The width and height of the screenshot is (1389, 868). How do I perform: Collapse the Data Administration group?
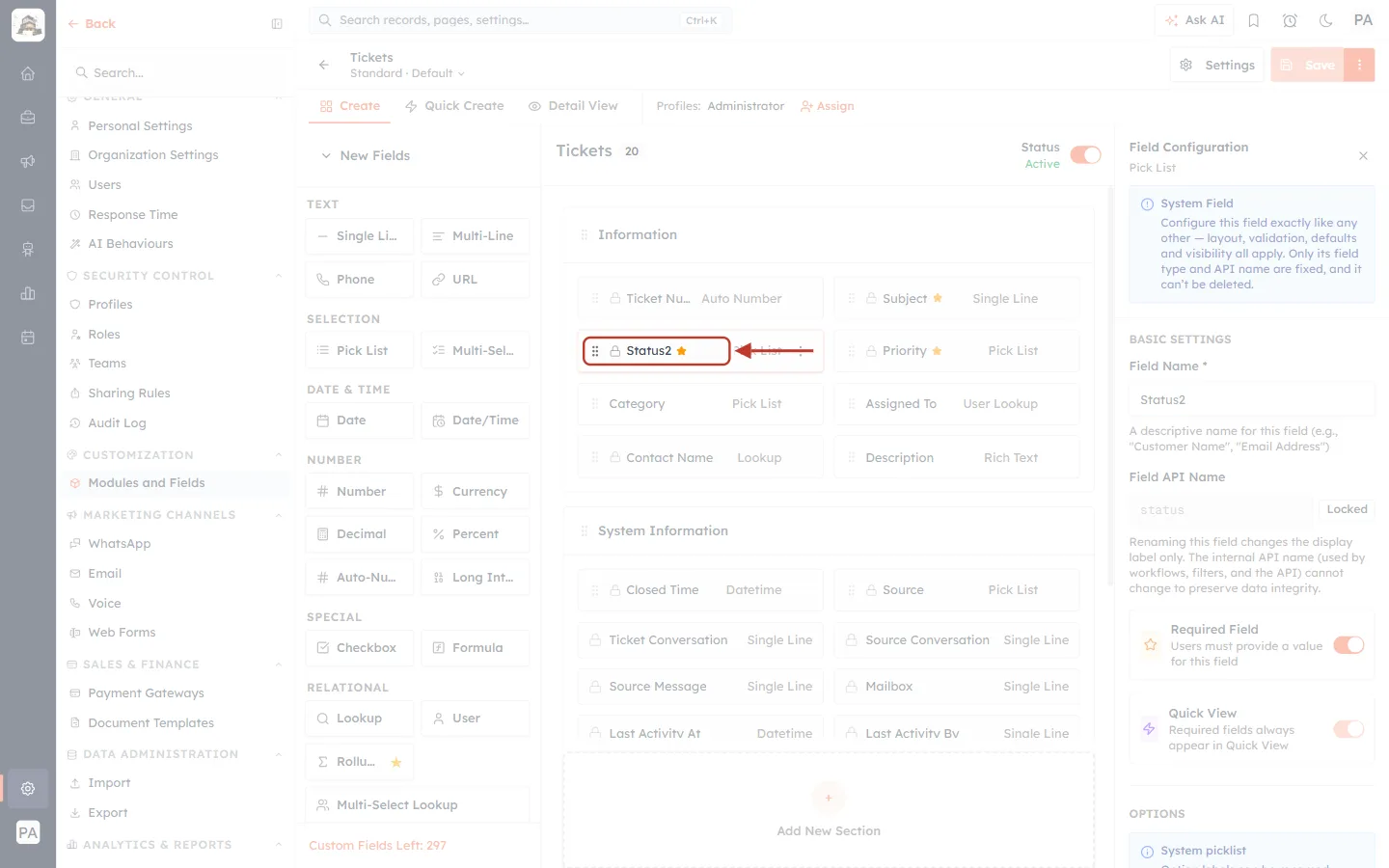[x=279, y=754]
